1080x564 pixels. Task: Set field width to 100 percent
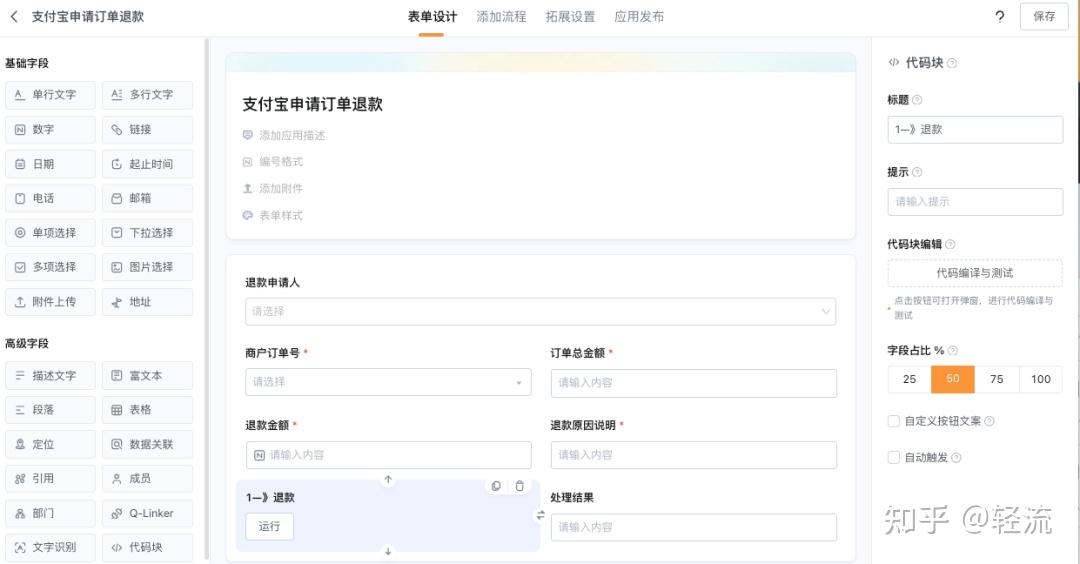point(1041,379)
